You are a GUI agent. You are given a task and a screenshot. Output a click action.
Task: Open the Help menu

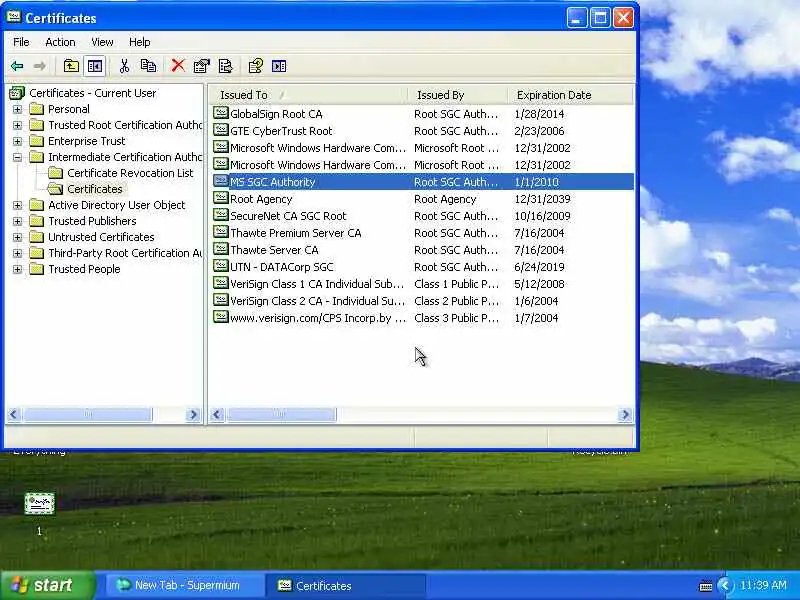pyautogui.click(x=139, y=42)
